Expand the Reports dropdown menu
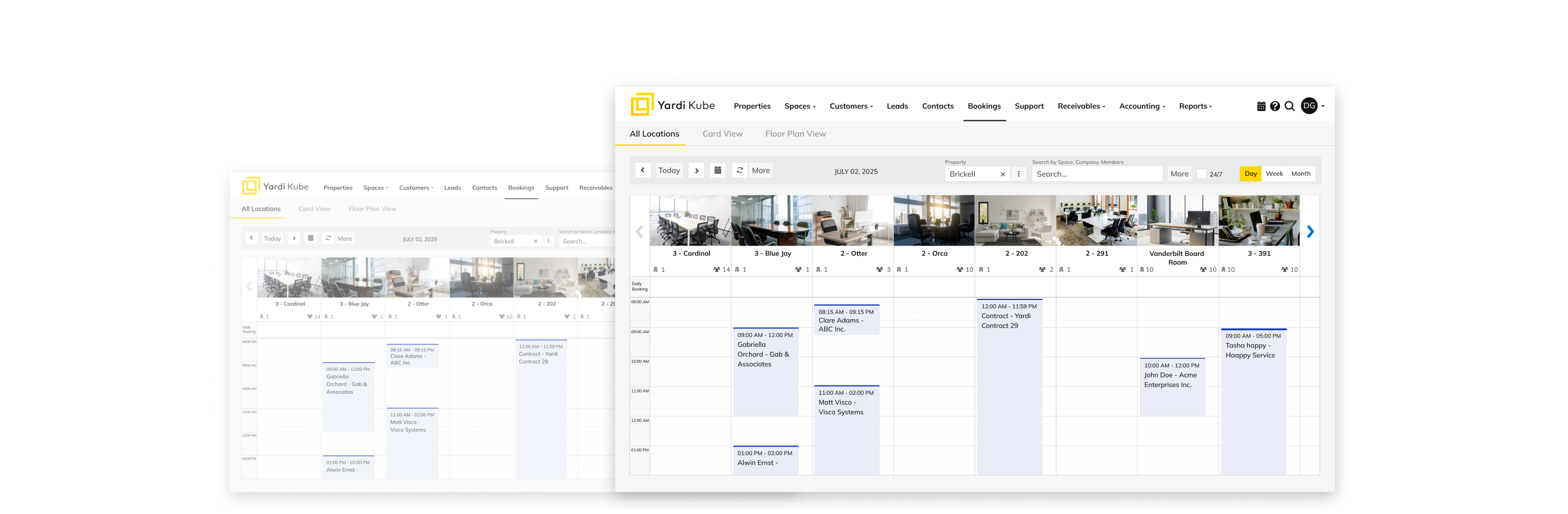 1195,107
